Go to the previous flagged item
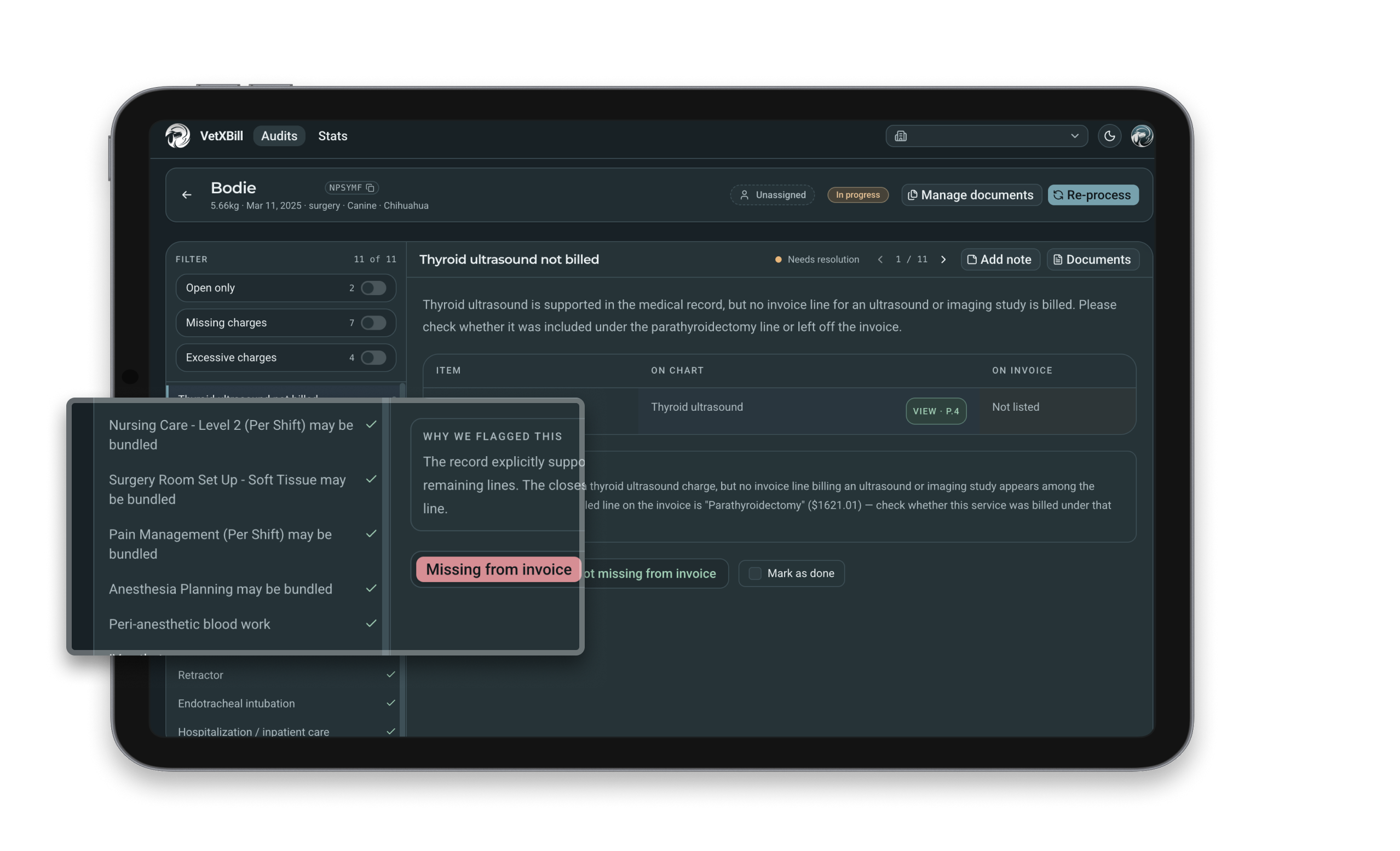The image size is (1400, 851). tap(880, 259)
